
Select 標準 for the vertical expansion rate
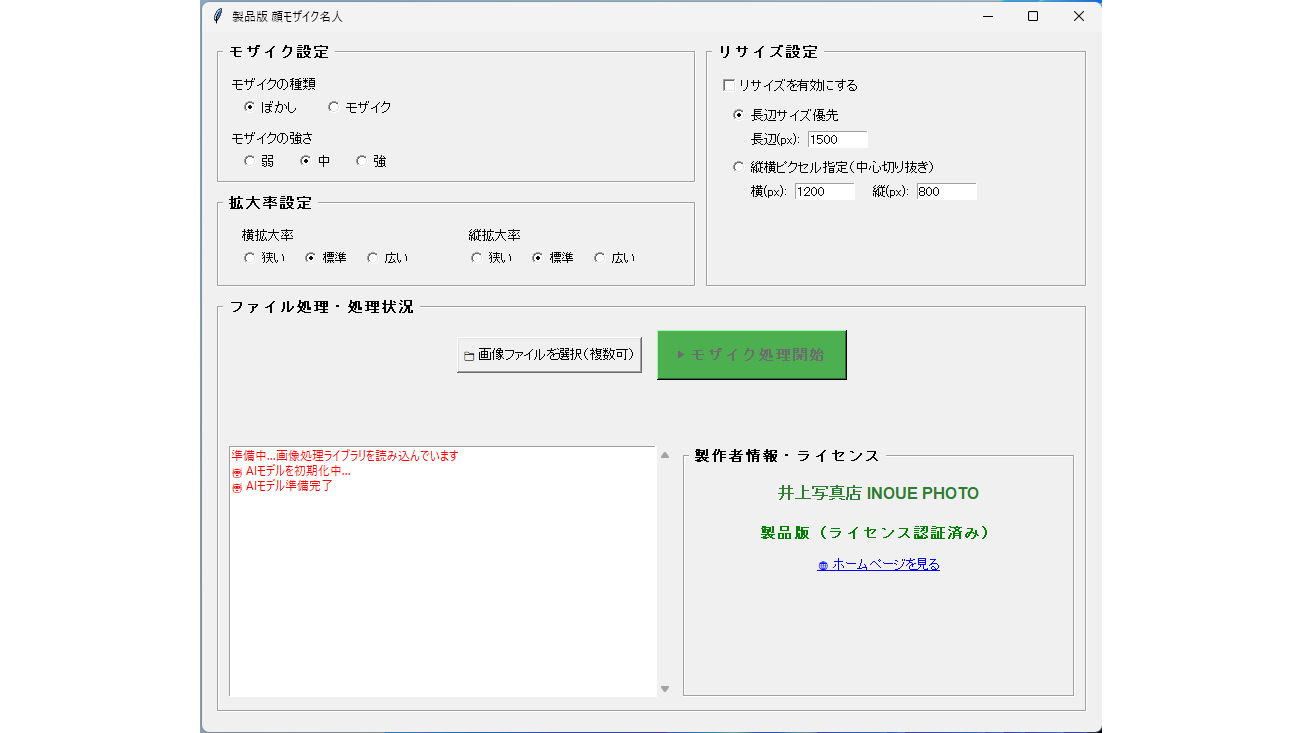coord(535,257)
